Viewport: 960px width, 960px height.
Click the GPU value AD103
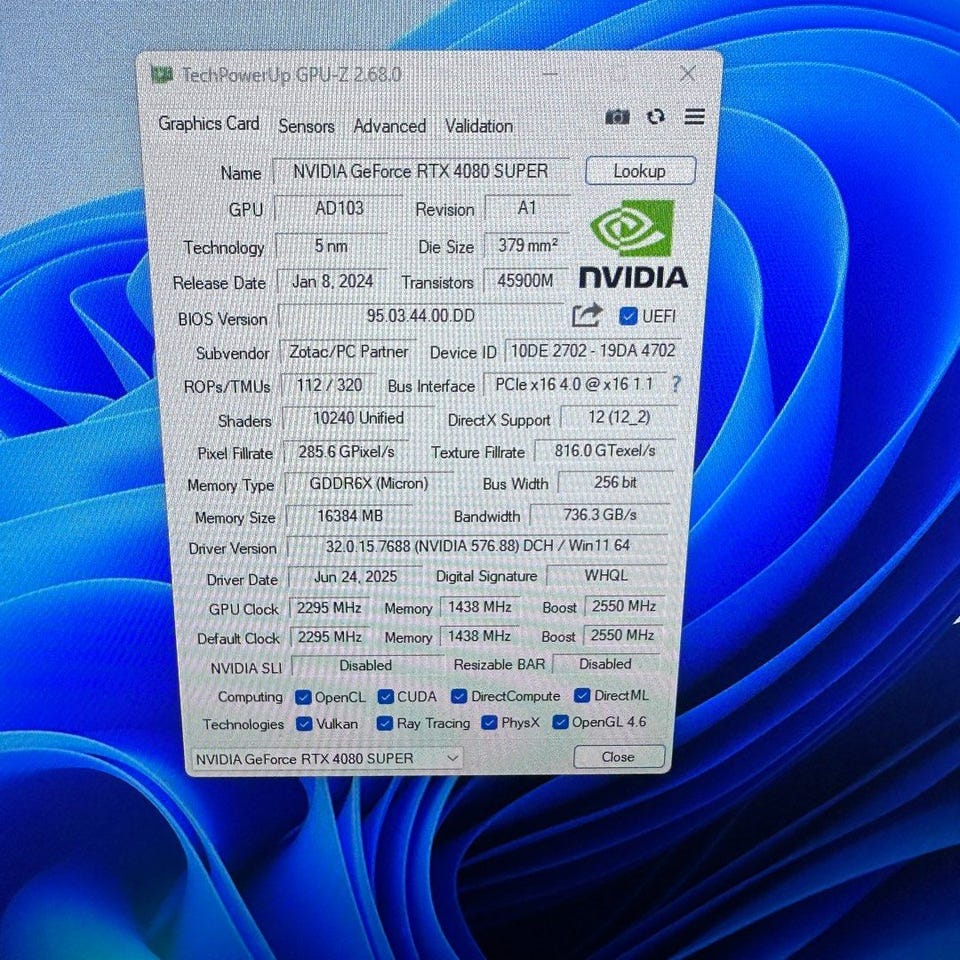pyautogui.click(x=339, y=209)
